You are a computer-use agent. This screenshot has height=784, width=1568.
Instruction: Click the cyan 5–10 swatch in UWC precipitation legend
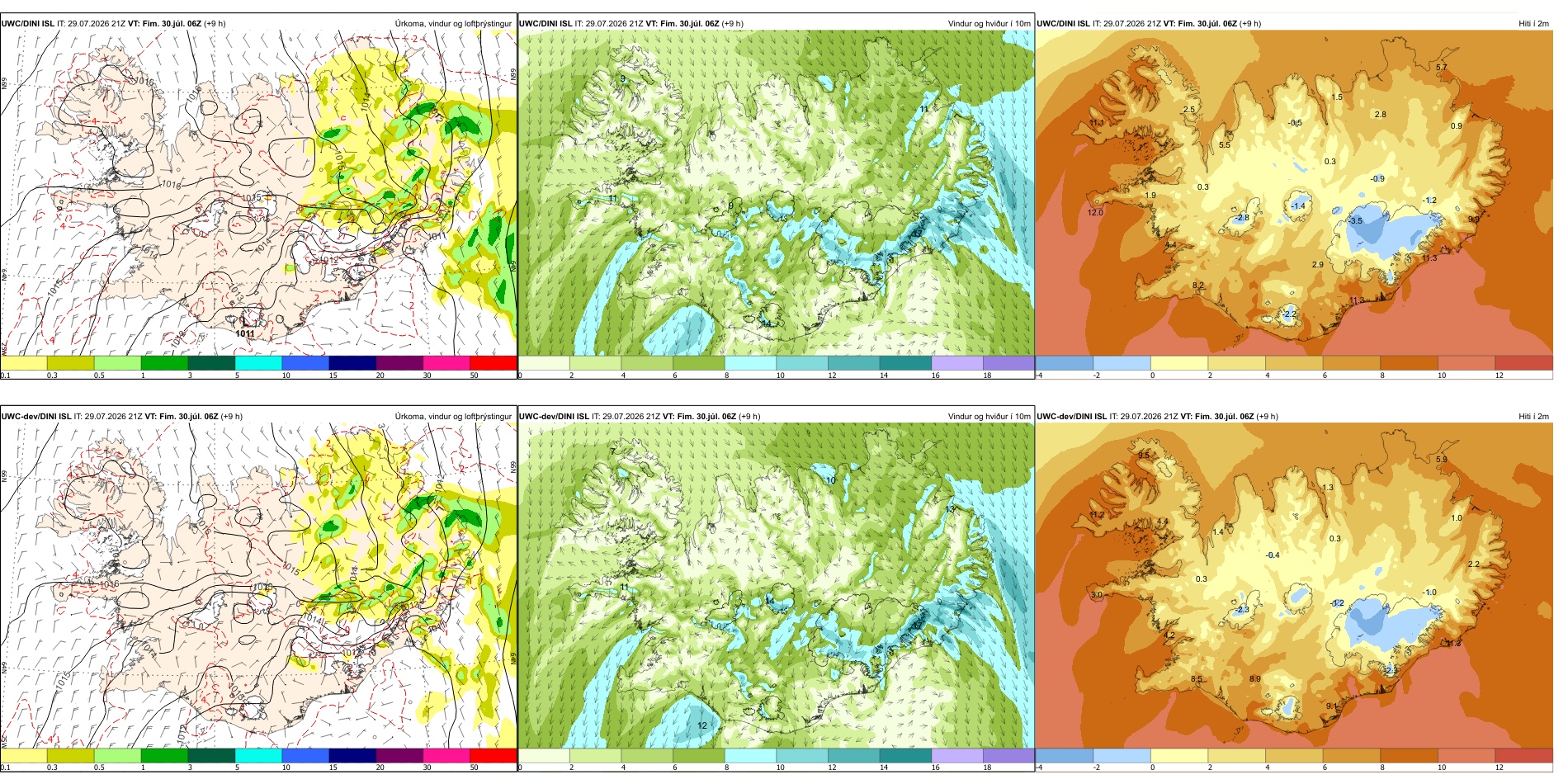click(258, 363)
